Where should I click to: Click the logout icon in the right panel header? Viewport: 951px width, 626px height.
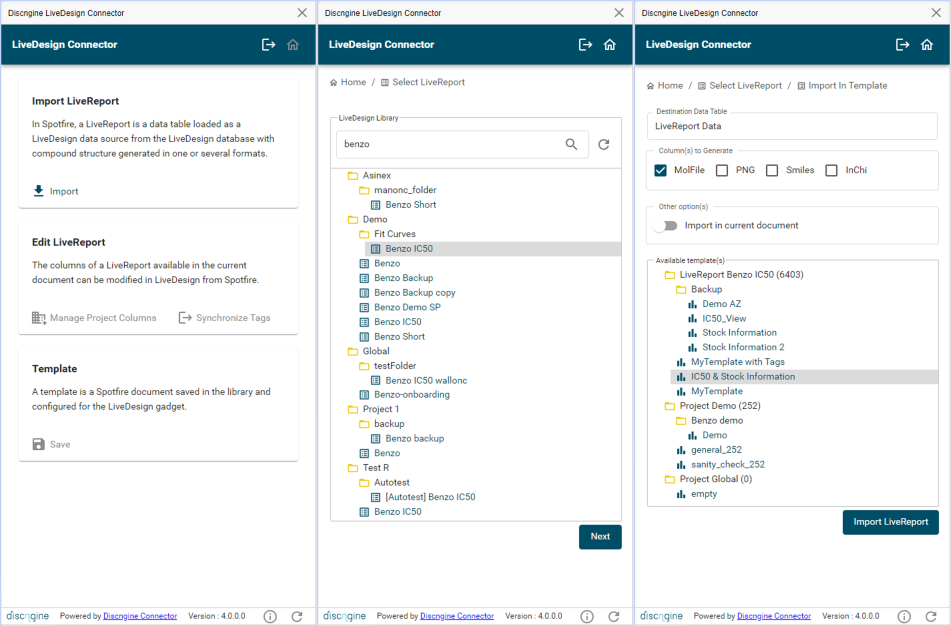point(902,44)
